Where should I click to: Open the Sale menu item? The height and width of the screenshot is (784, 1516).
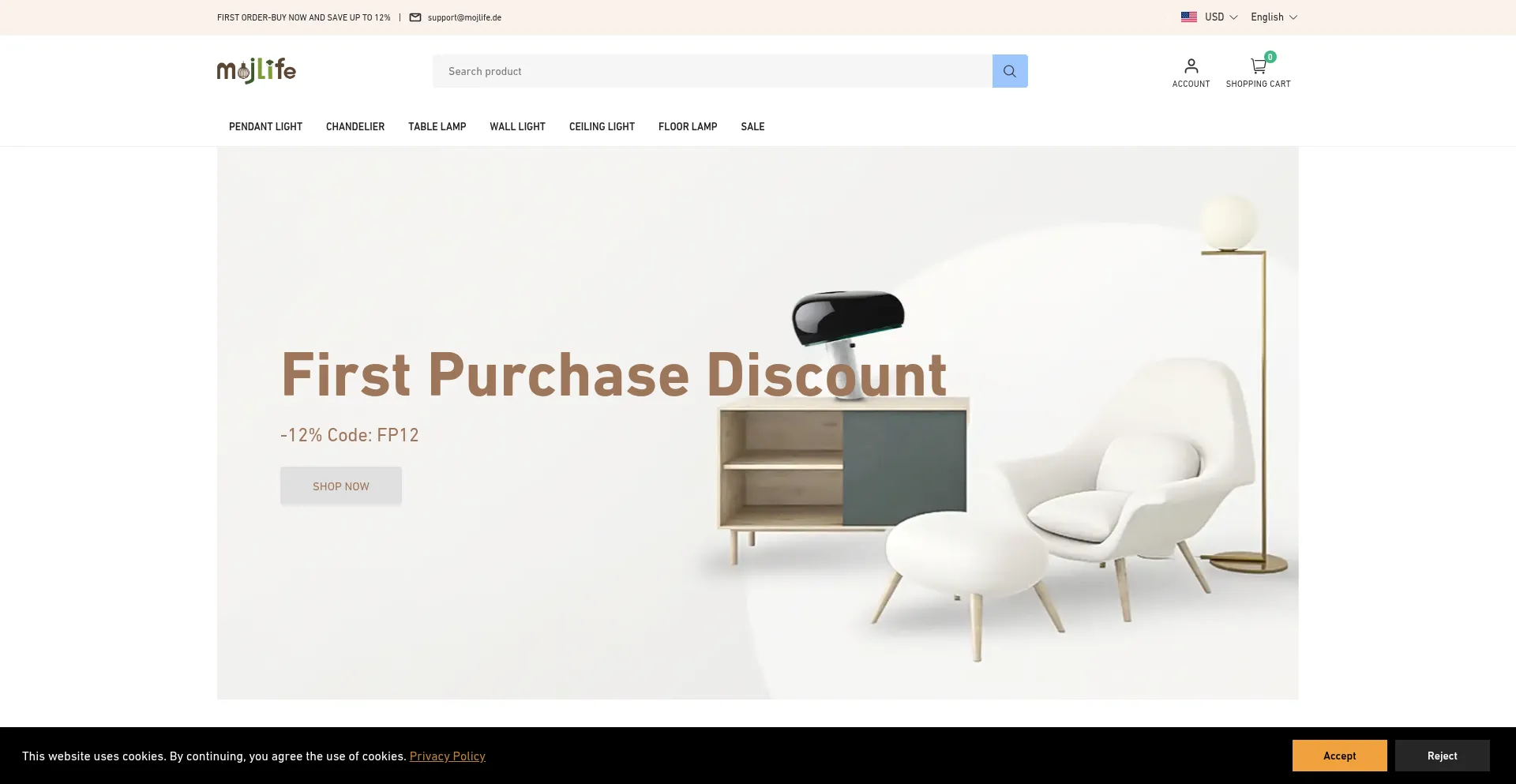point(752,126)
